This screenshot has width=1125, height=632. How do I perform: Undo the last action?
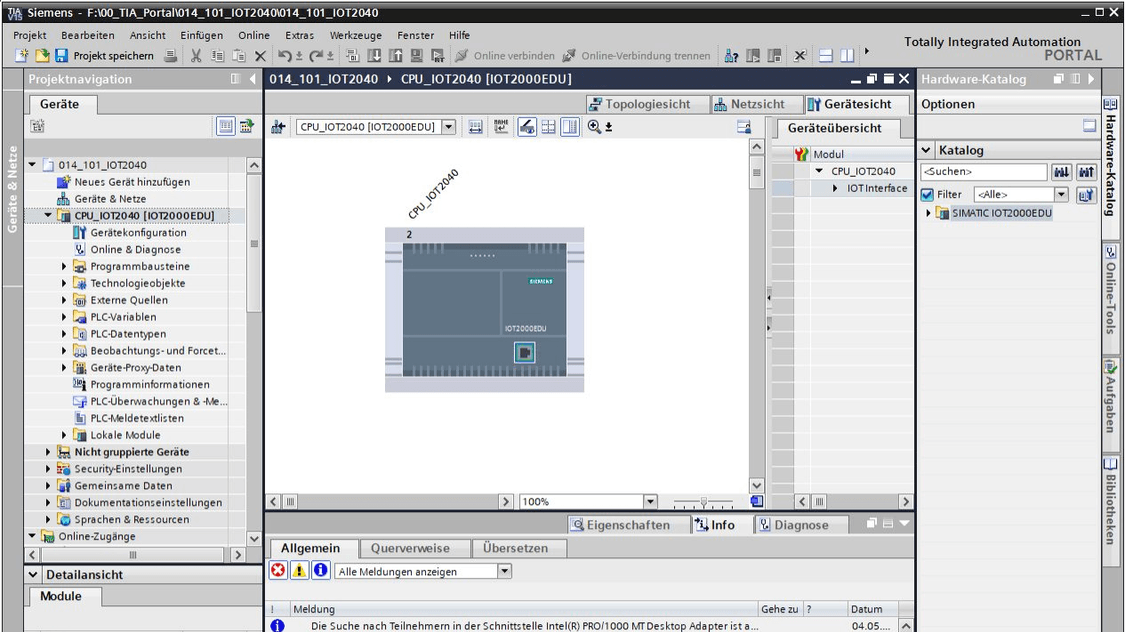click(285, 55)
